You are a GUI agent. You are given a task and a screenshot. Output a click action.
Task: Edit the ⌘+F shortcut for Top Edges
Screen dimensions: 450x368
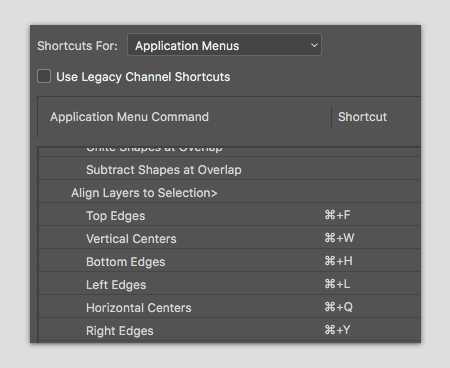click(337, 215)
